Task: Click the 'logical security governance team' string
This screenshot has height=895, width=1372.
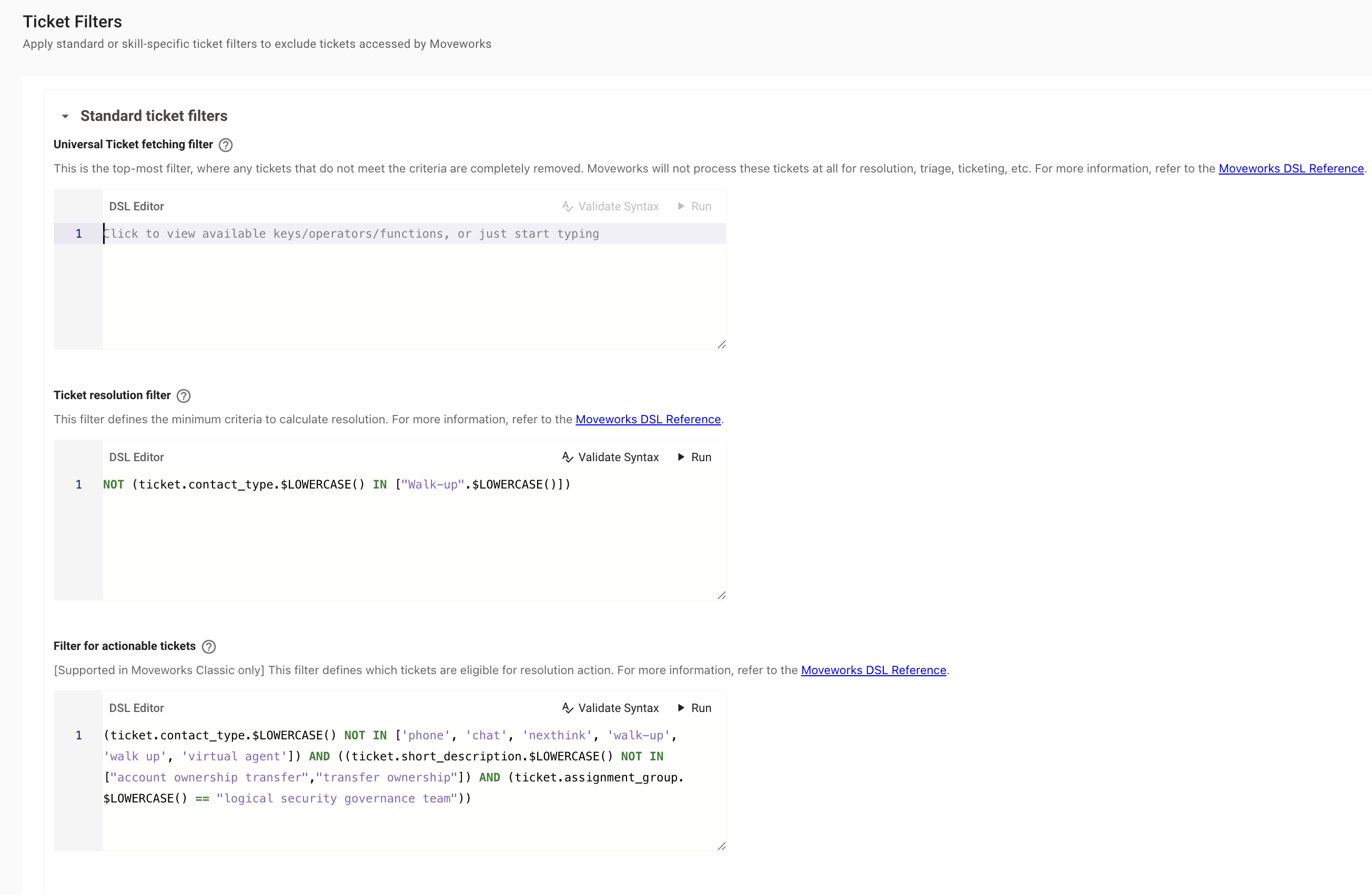Action: 337,798
